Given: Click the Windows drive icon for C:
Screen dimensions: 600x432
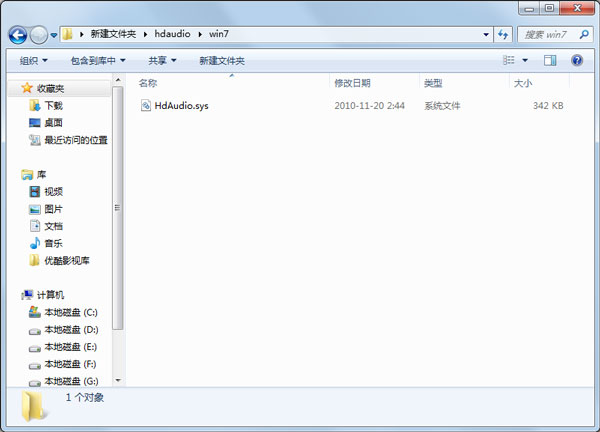Looking at the screenshot, I should [x=34, y=312].
